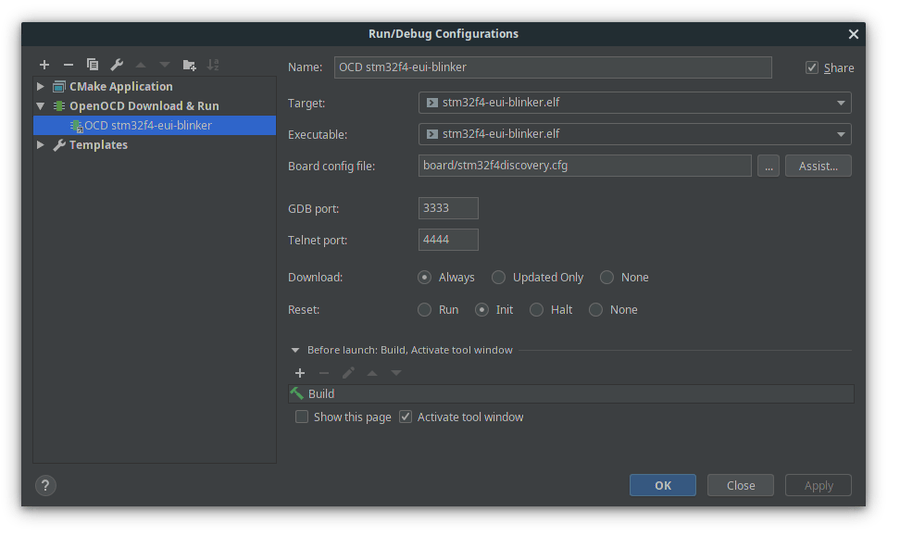Add a before launch task

tap(300, 373)
